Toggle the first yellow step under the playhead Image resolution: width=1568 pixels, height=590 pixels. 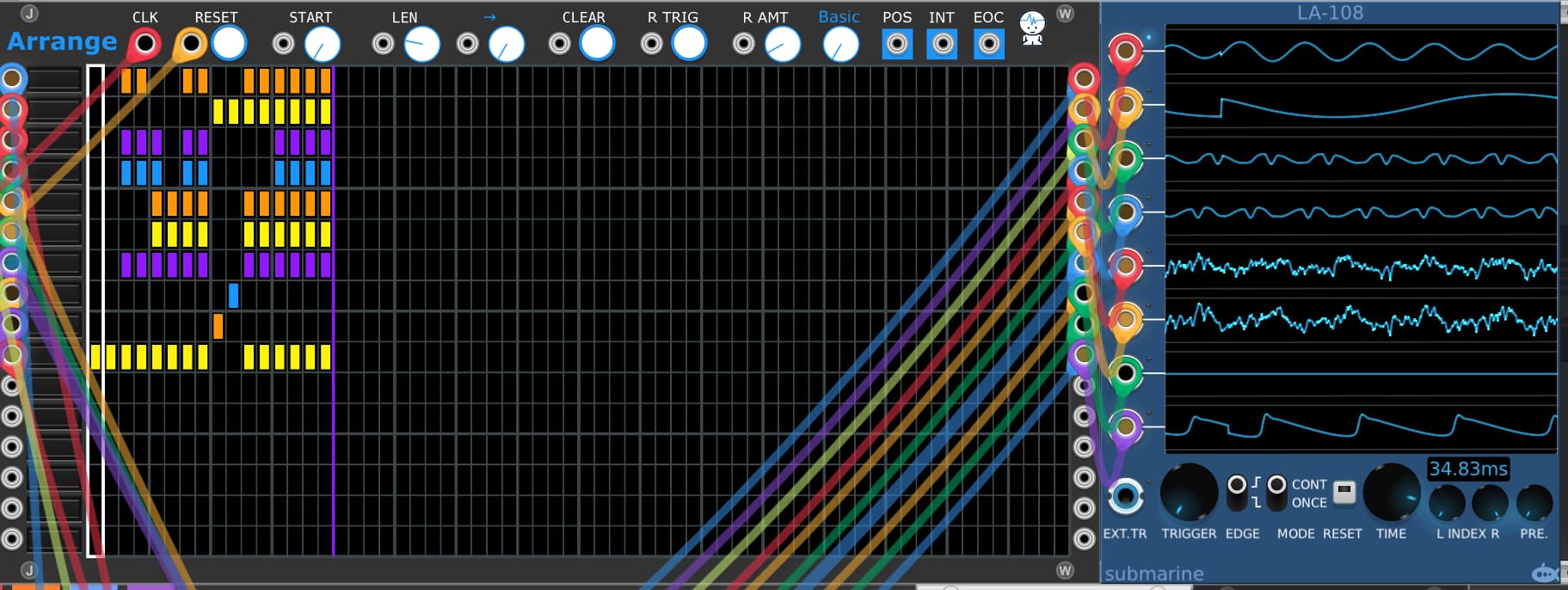tap(95, 357)
